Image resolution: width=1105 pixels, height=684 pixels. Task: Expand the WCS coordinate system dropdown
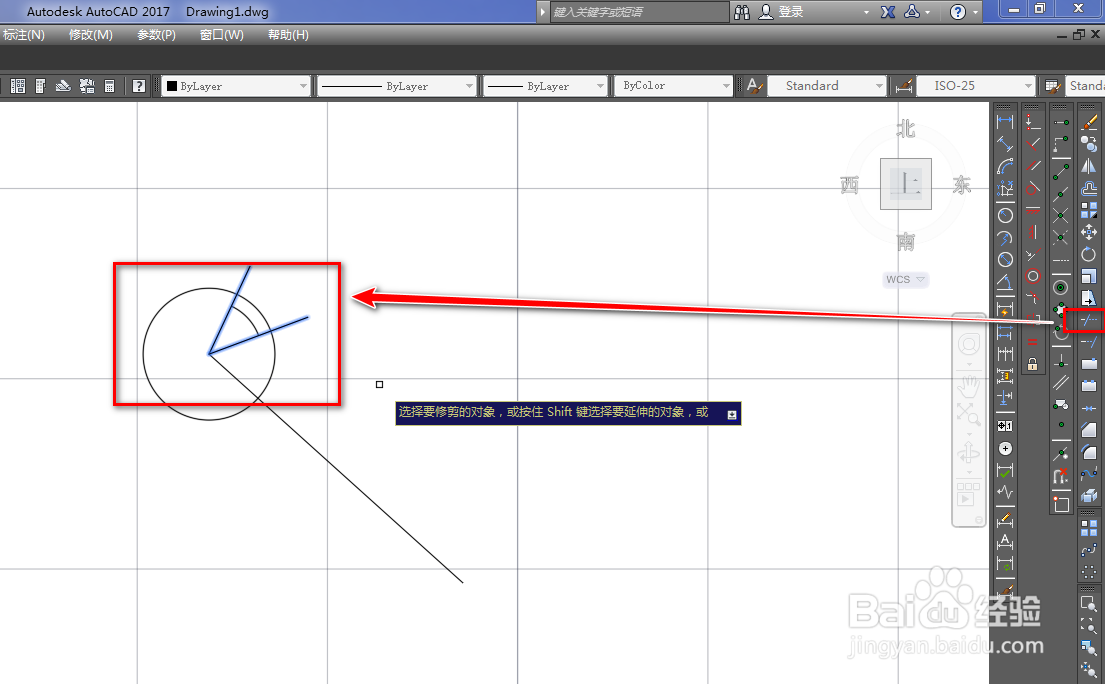(920, 280)
